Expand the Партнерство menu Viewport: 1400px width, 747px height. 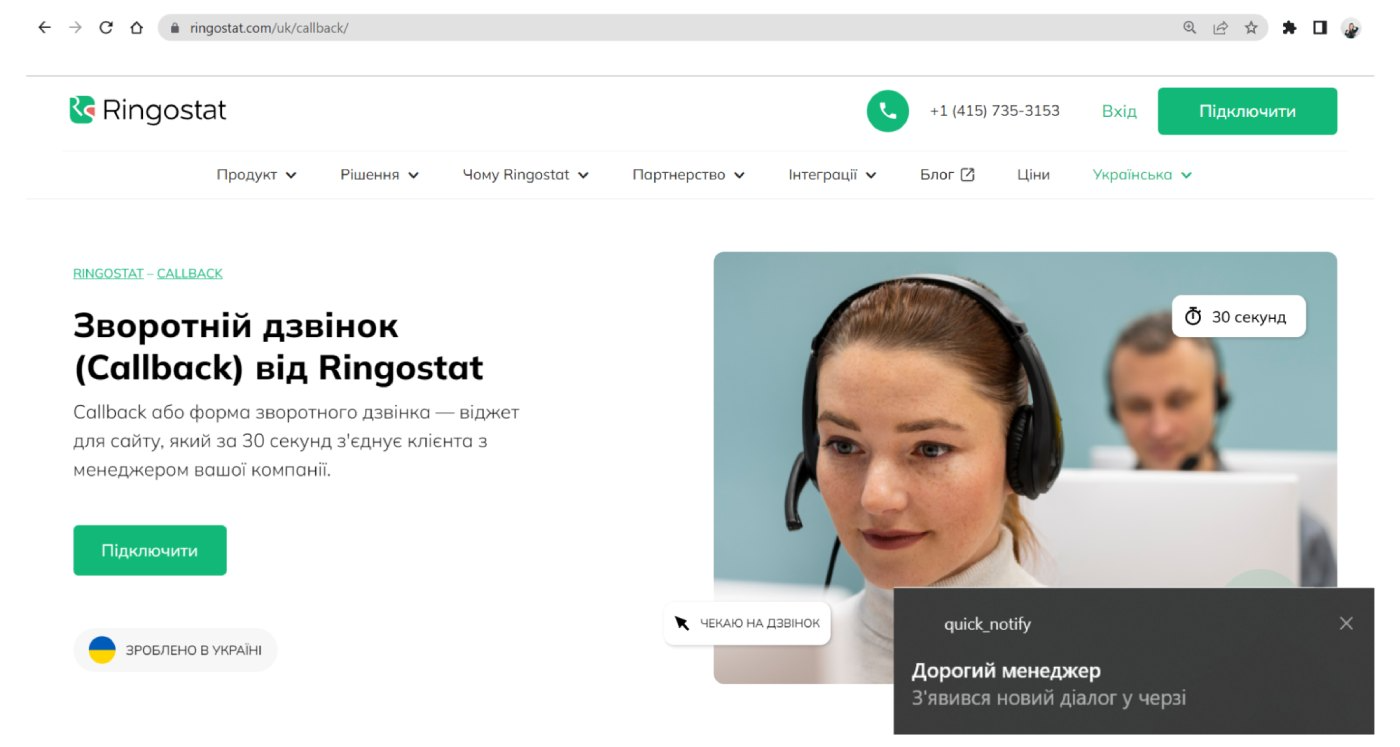point(689,175)
